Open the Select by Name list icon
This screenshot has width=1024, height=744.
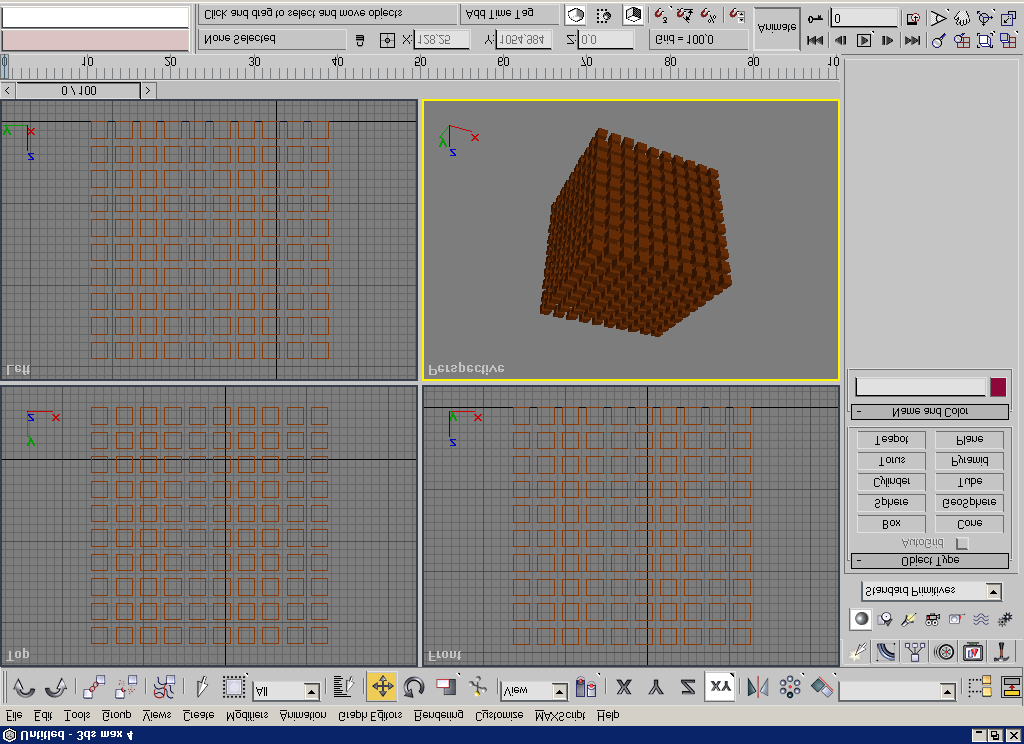pyautogui.click(x=344, y=687)
